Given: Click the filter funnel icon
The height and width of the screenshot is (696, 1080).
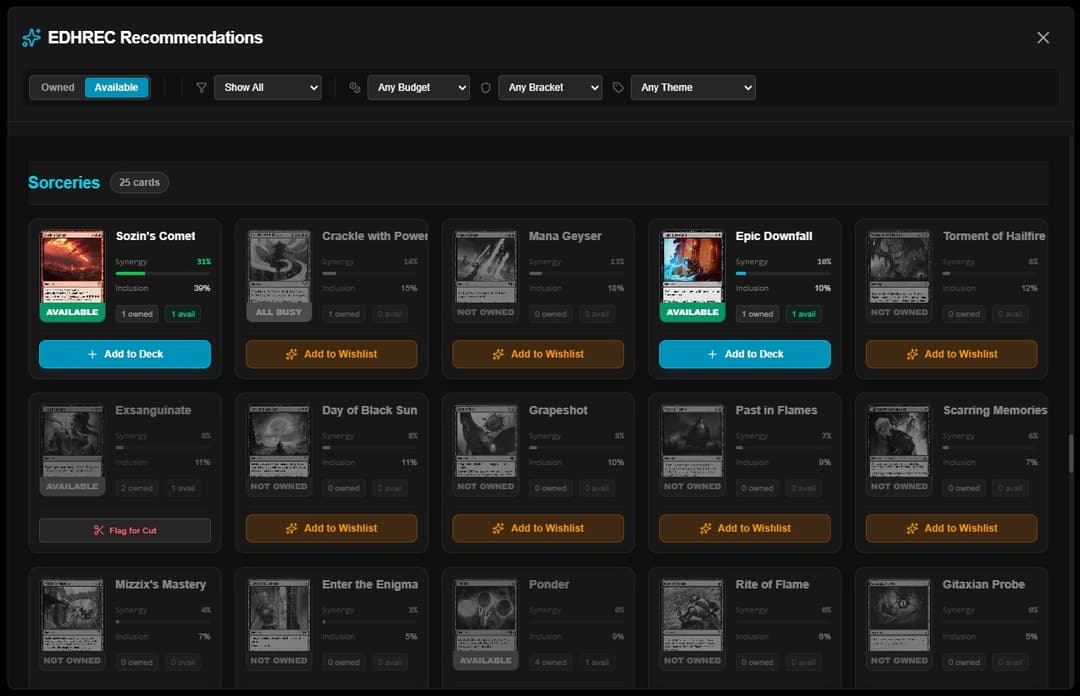Looking at the screenshot, I should (201, 88).
